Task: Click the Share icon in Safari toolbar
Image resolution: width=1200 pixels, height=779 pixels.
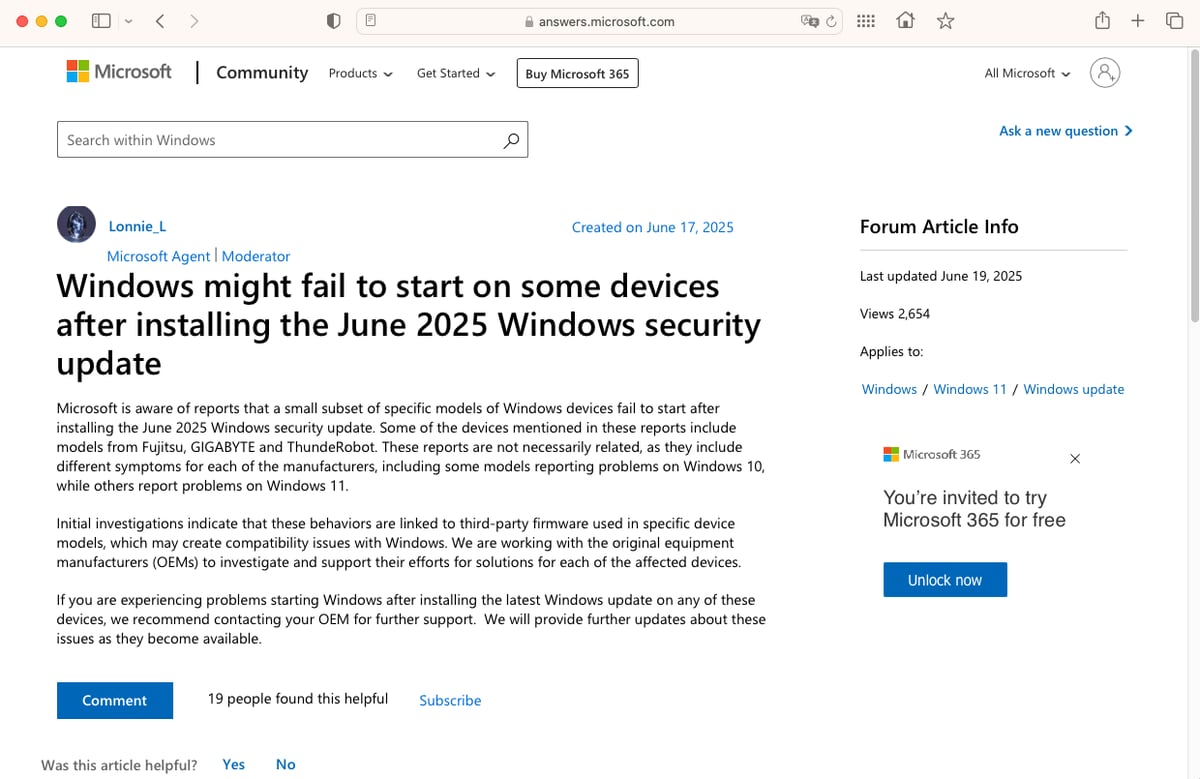Action: tap(1102, 21)
